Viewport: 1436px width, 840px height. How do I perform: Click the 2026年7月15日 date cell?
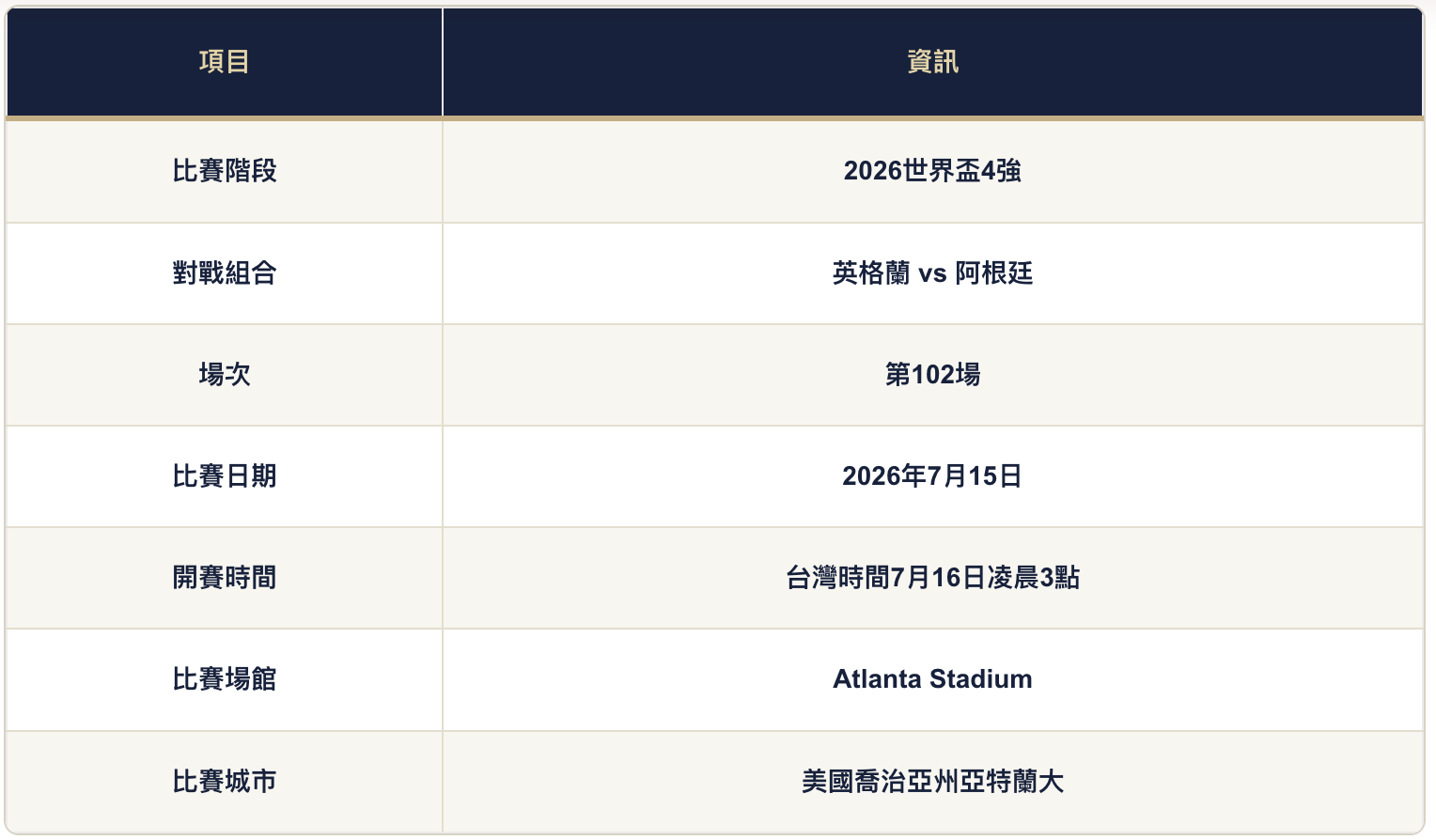coord(932,476)
